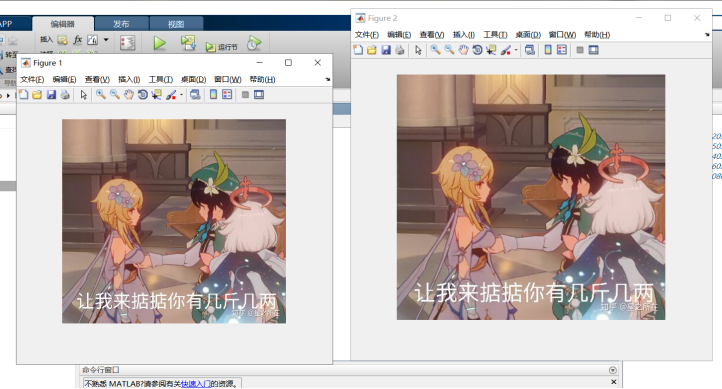
Task: Click Run and Time icon in MATLAB
Action: click(x=254, y=43)
